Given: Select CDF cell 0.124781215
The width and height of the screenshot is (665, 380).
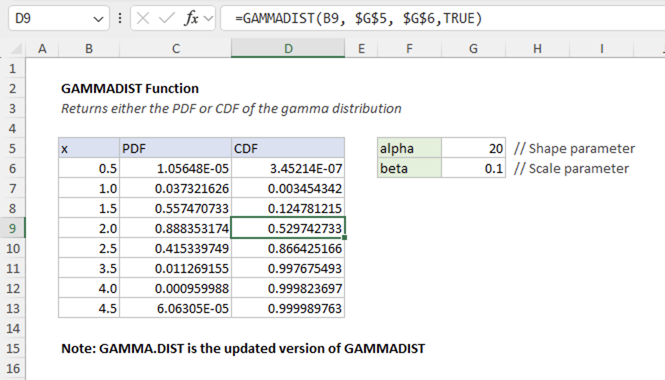Looking at the screenshot, I should [x=288, y=208].
